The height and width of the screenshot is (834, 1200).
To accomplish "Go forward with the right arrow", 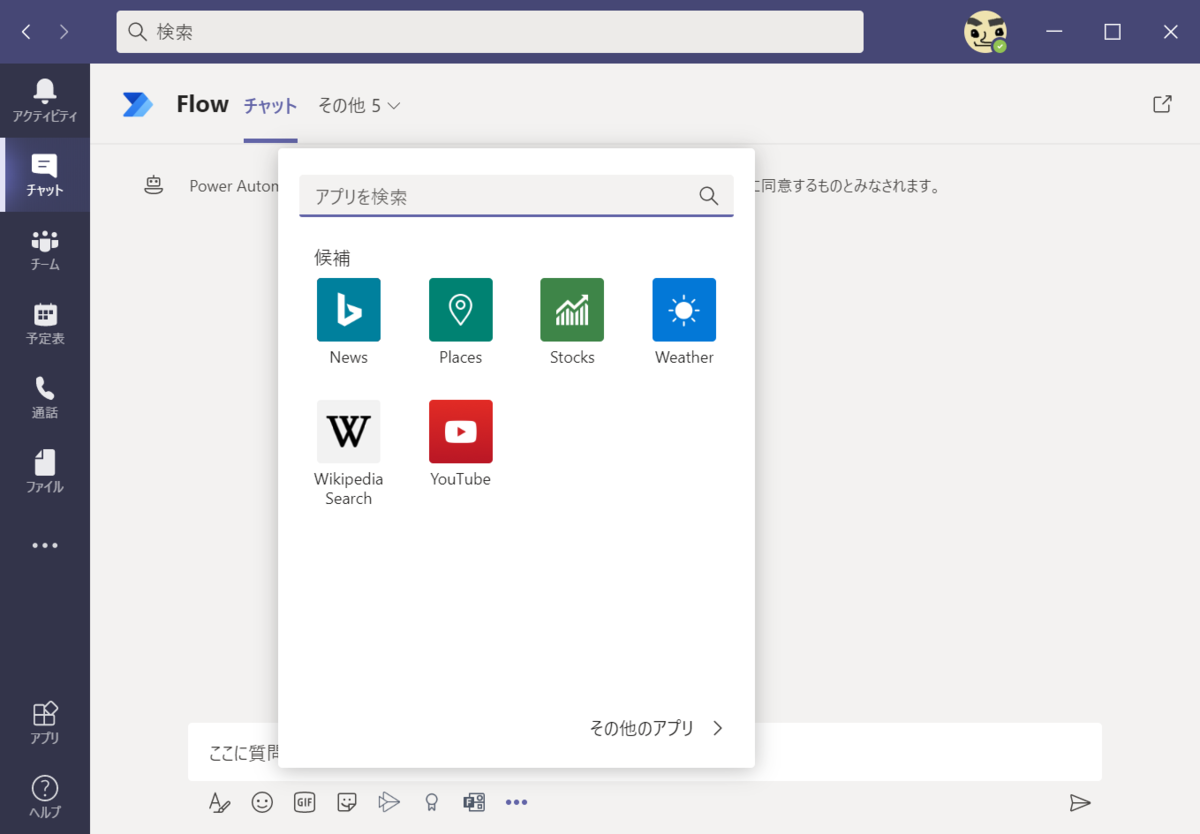I will [64, 32].
